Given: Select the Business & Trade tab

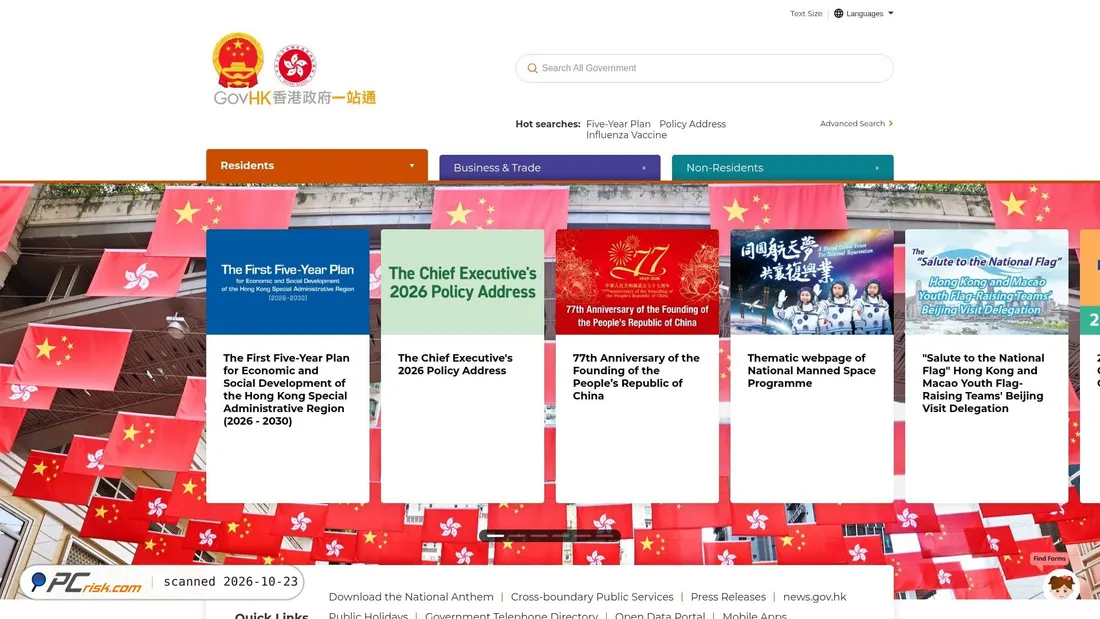Looking at the screenshot, I should pyautogui.click(x=550, y=168).
